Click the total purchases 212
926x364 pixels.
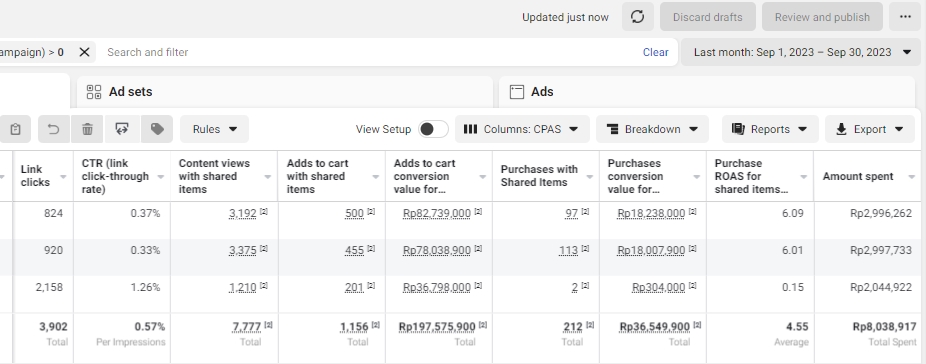click(x=573, y=327)
